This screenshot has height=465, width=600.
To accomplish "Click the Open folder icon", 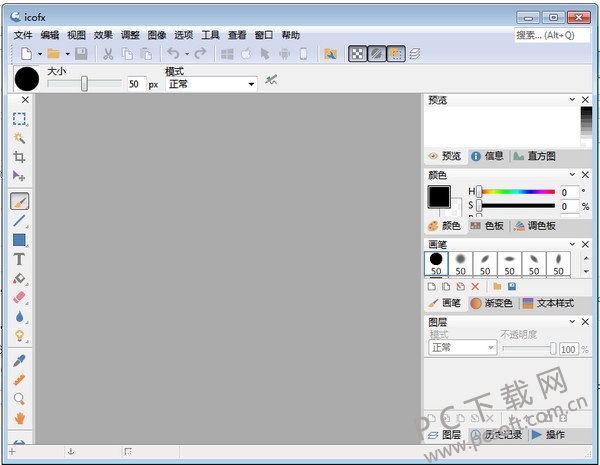I will tap(54, 54).
